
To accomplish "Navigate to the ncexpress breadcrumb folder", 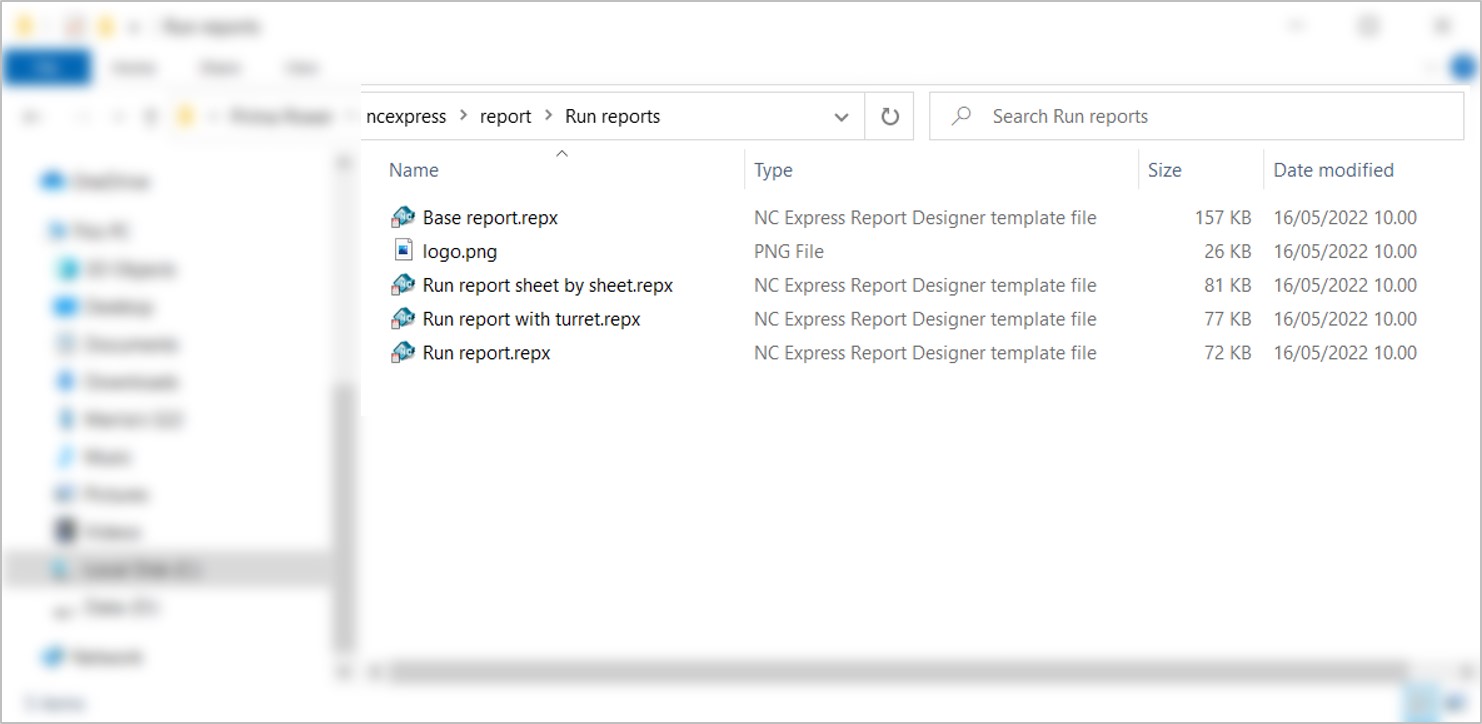I will (x=407, y=116).
